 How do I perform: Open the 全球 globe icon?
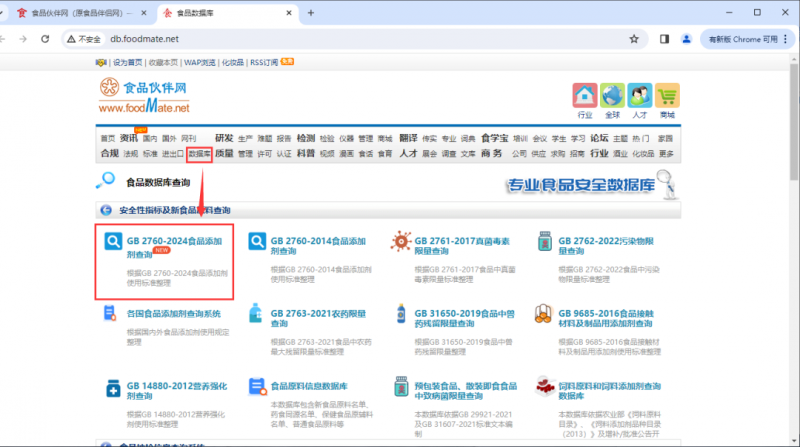click(x=612, y=96)
